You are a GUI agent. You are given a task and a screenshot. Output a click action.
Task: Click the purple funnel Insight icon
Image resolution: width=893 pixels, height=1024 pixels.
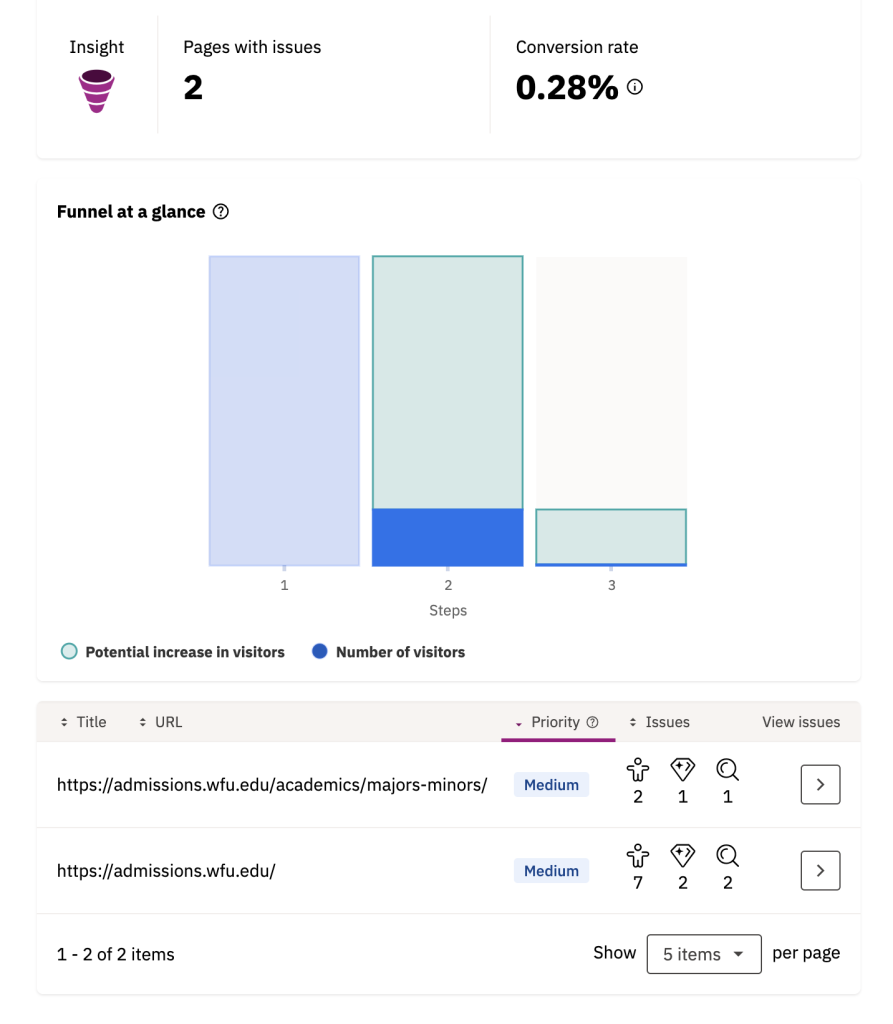97,91
